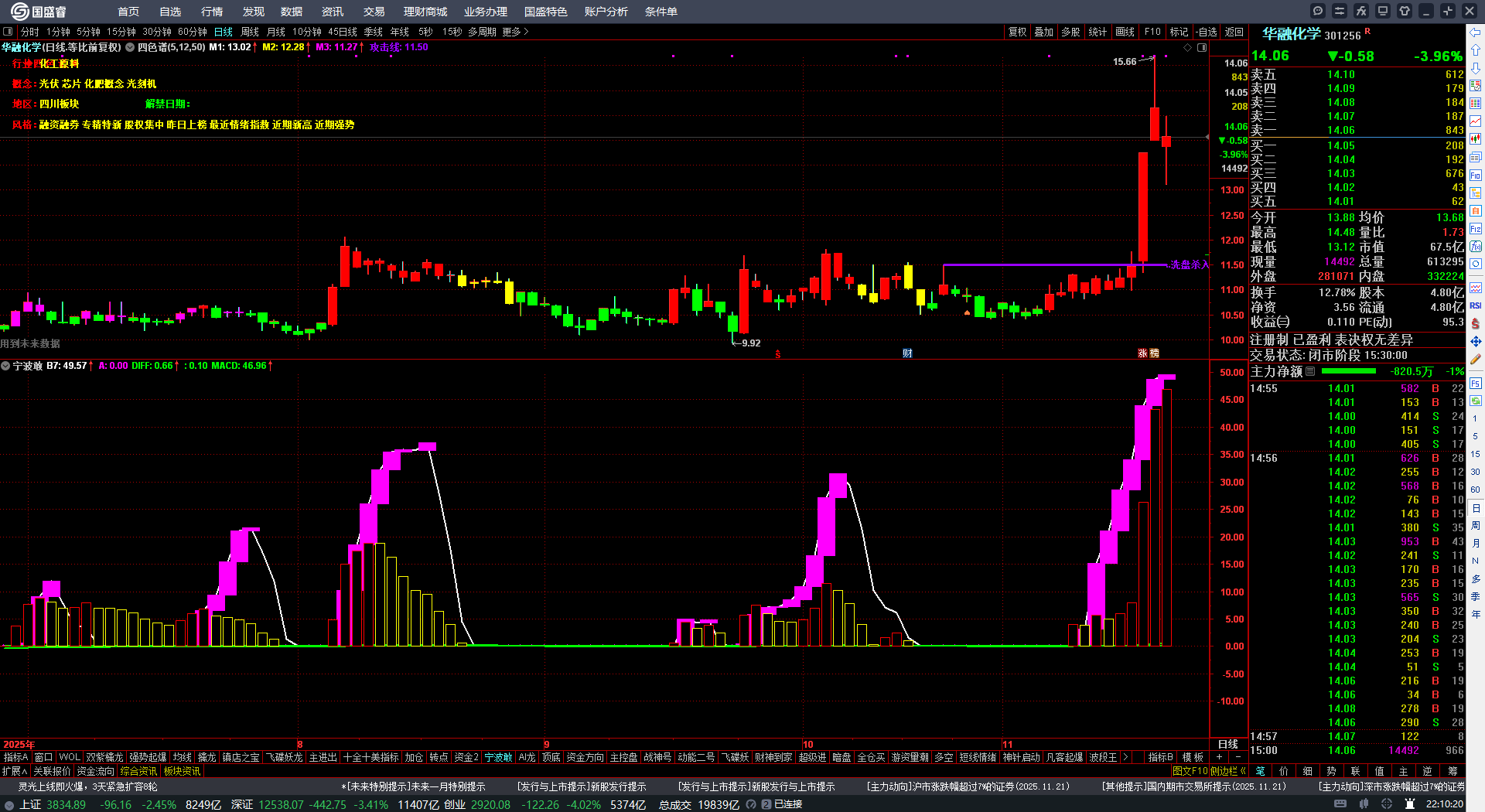The height and width of the screenshot is (812, 1485).
Task: Open the skin theme shirt icon
Action: (x=1405, y=11)
